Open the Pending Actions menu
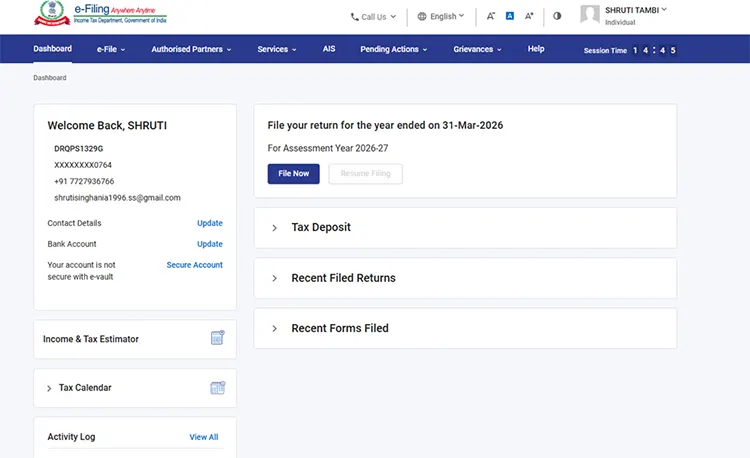Viewport: 750px width, 458px height. tap(394, 49)
